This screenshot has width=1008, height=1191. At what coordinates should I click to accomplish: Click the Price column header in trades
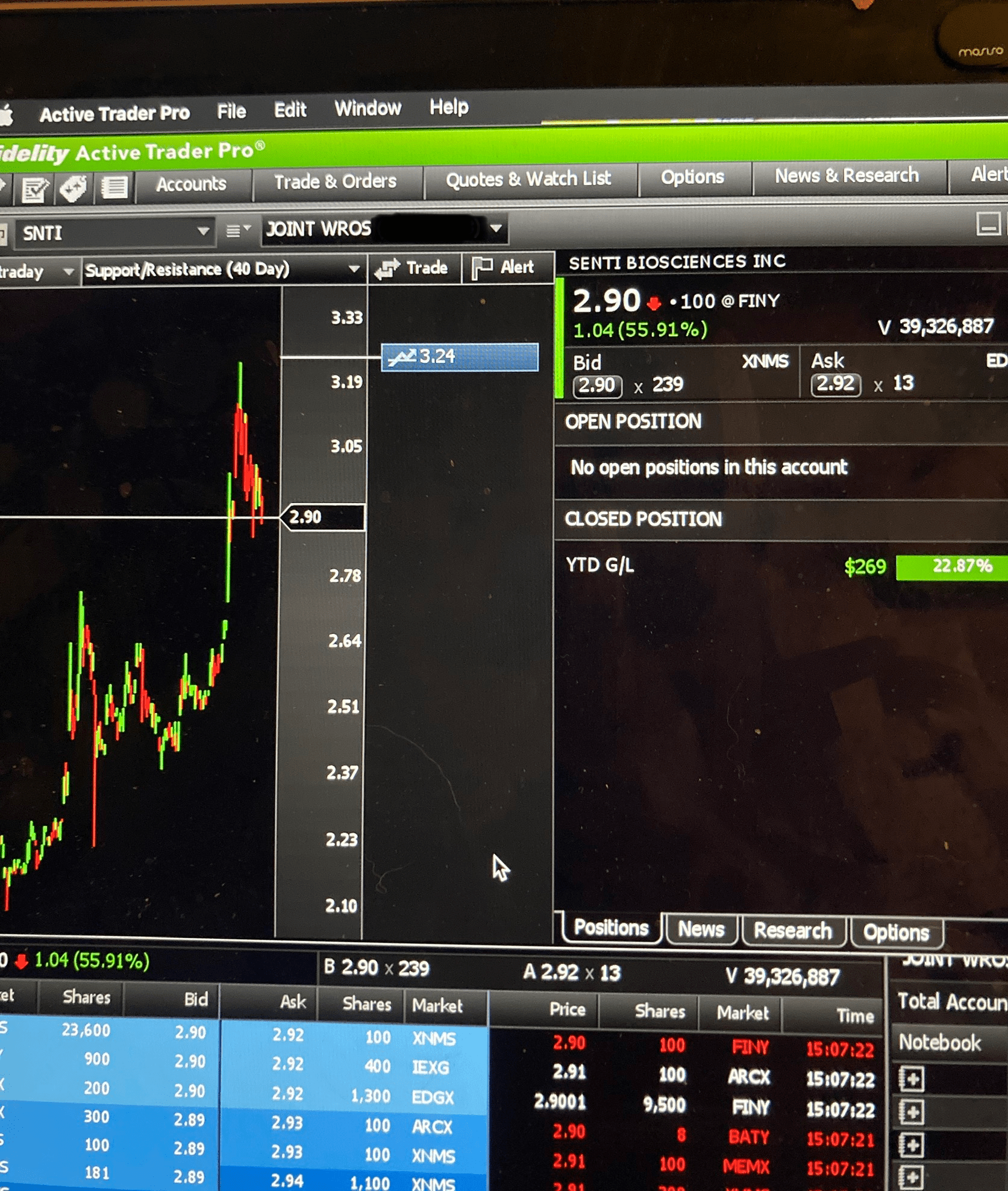click(x=567, y=1010)
